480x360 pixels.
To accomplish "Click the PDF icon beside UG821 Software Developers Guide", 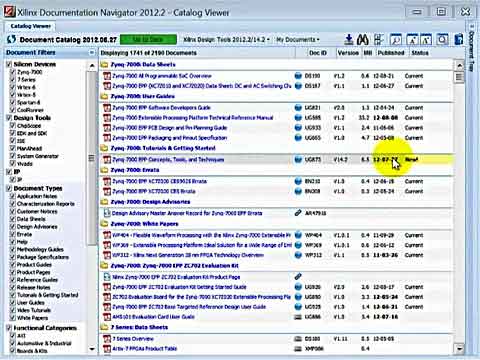I will (107, 108).
